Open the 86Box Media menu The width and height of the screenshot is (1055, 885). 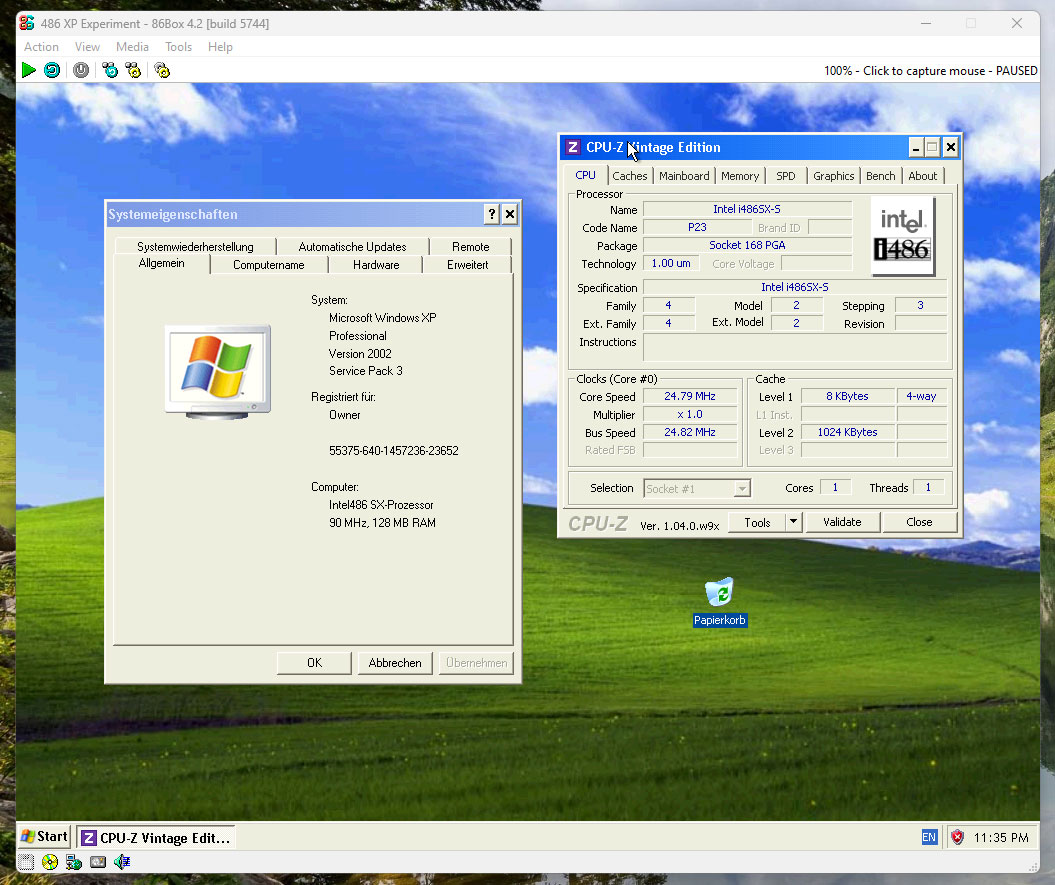[x=132, y=46]
